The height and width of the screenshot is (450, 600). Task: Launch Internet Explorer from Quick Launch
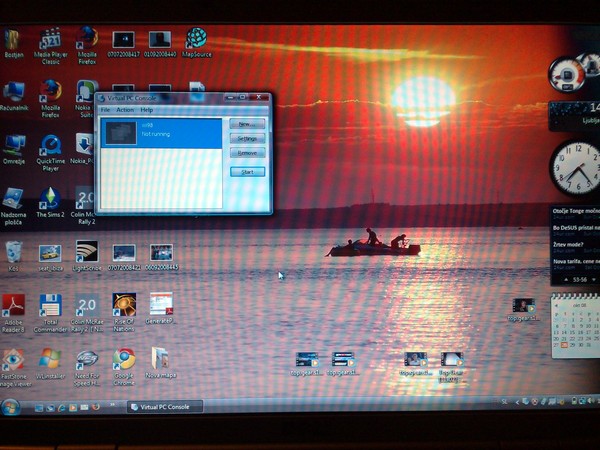(62, 408)
